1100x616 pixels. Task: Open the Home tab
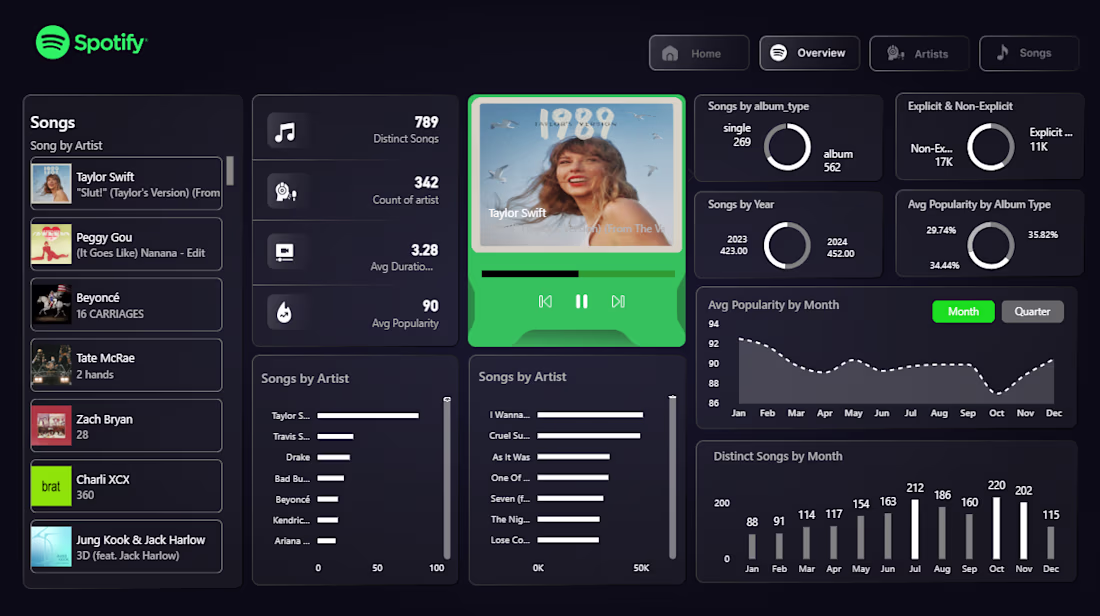(699, 53)
